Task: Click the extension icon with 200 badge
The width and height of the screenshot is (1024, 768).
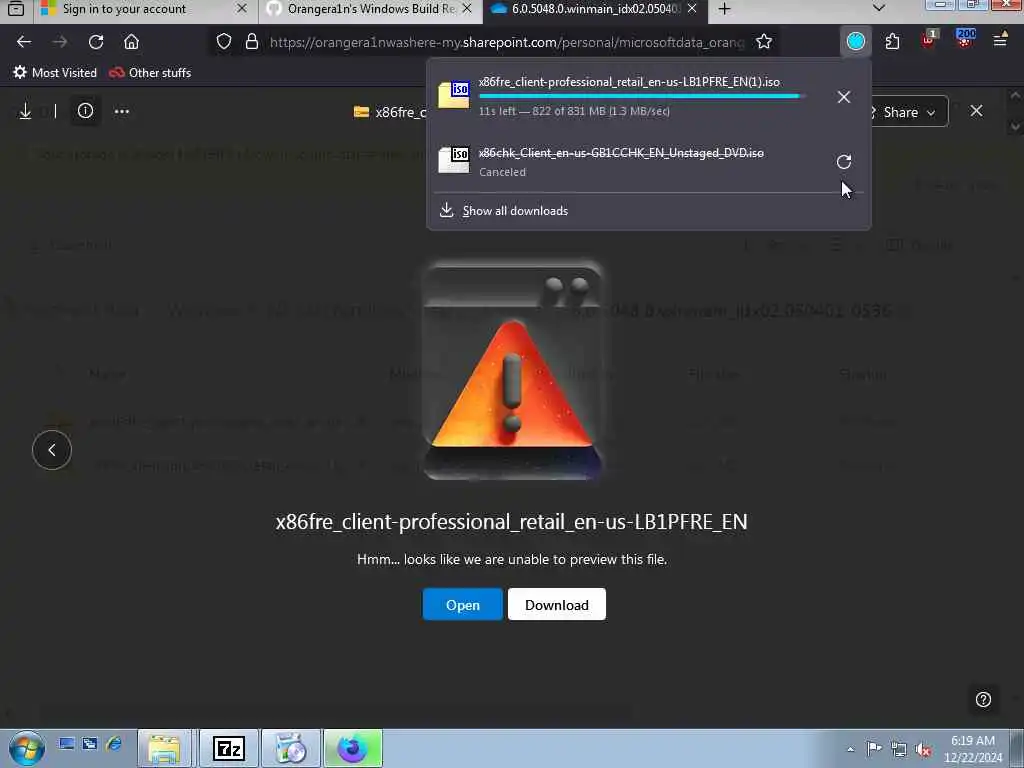Action: pyautogui.click(x=965, y=39)
